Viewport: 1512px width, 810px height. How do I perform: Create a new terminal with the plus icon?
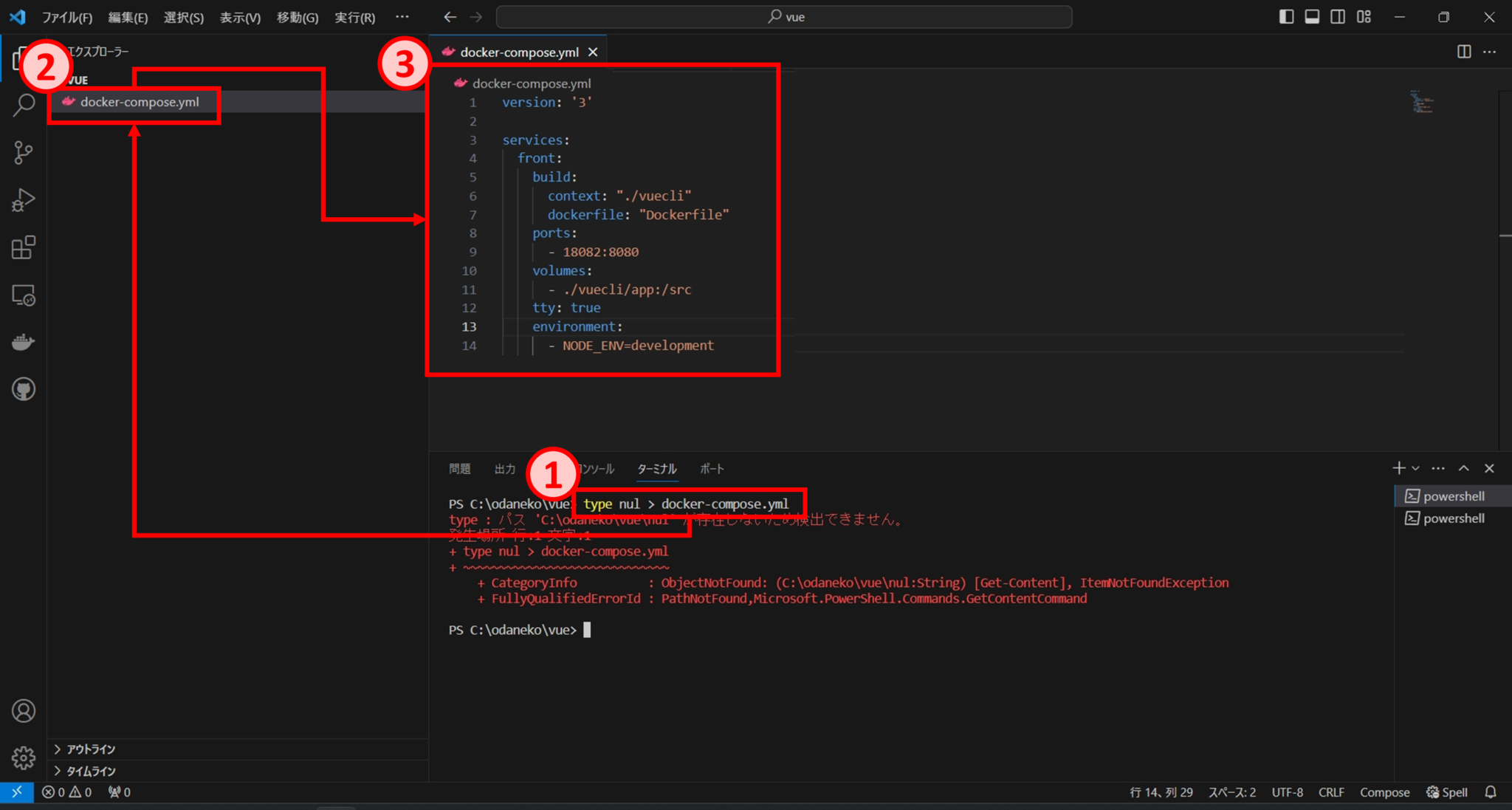pyautogui.click(x=1398, y=467)
